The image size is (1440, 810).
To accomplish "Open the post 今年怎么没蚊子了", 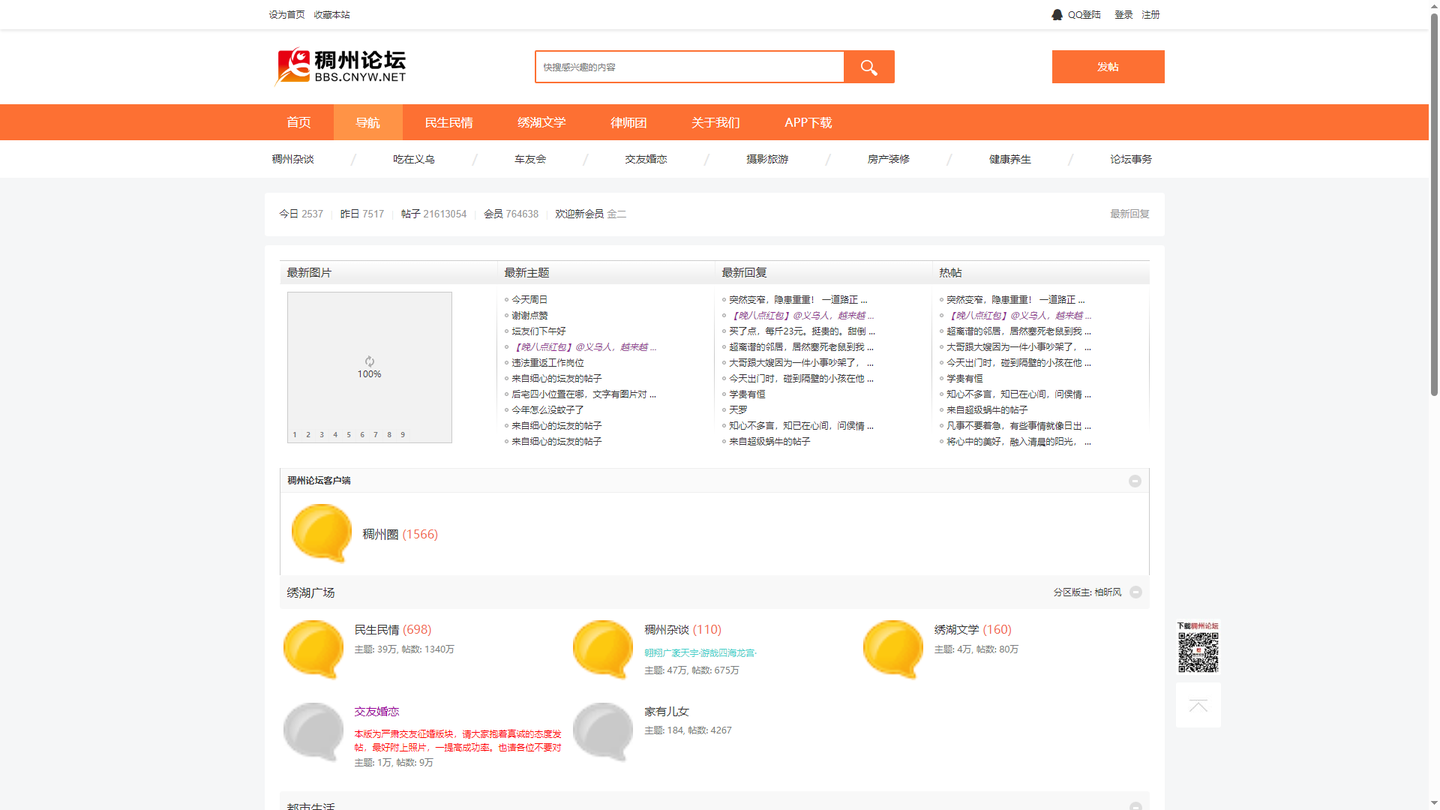I will pyautogui.click(x=548, y=410).
